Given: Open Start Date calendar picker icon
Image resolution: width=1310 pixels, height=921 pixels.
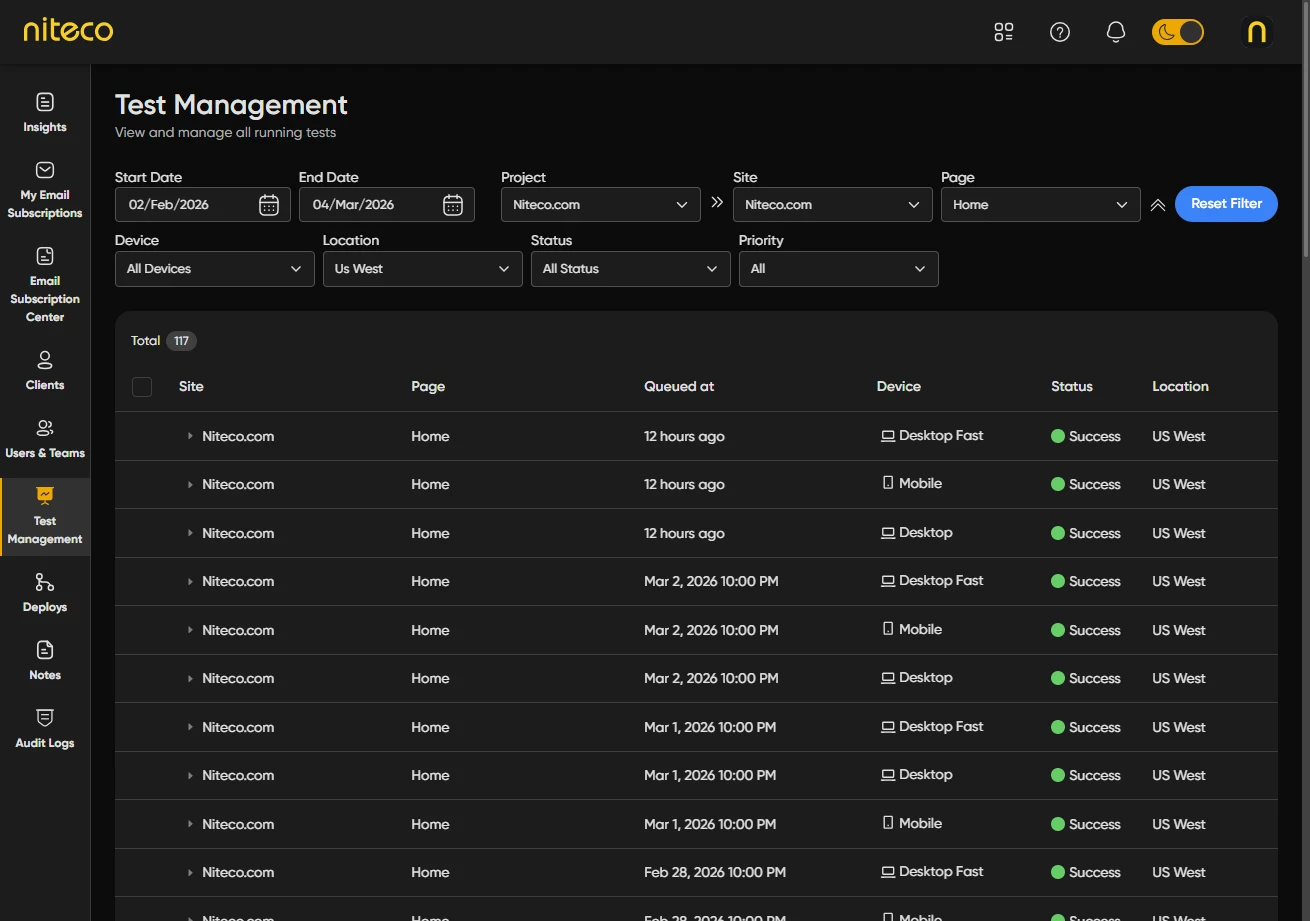Looking at the screenshot, I should point(269,205).
